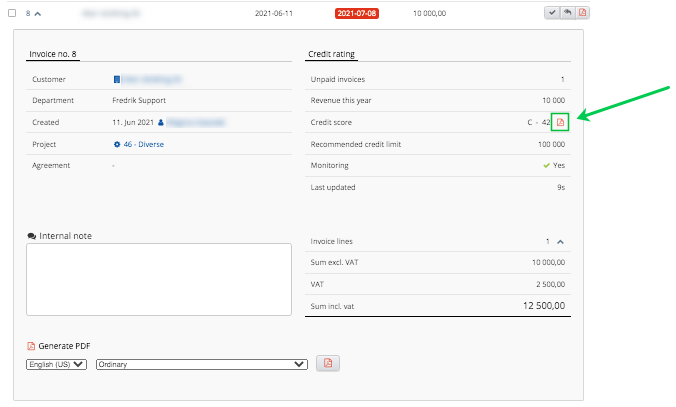Click inside the internal note text box
This screenshot has height=407, width=676.
pos(144,279)
